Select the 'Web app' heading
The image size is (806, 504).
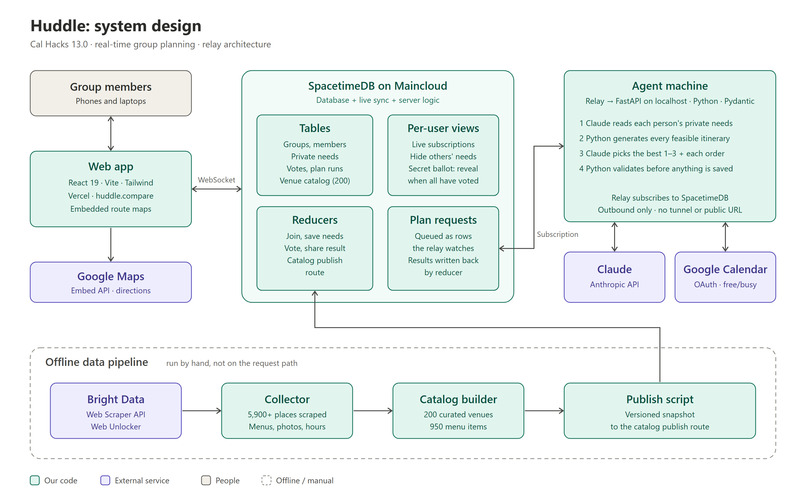[x=111, y=167]
